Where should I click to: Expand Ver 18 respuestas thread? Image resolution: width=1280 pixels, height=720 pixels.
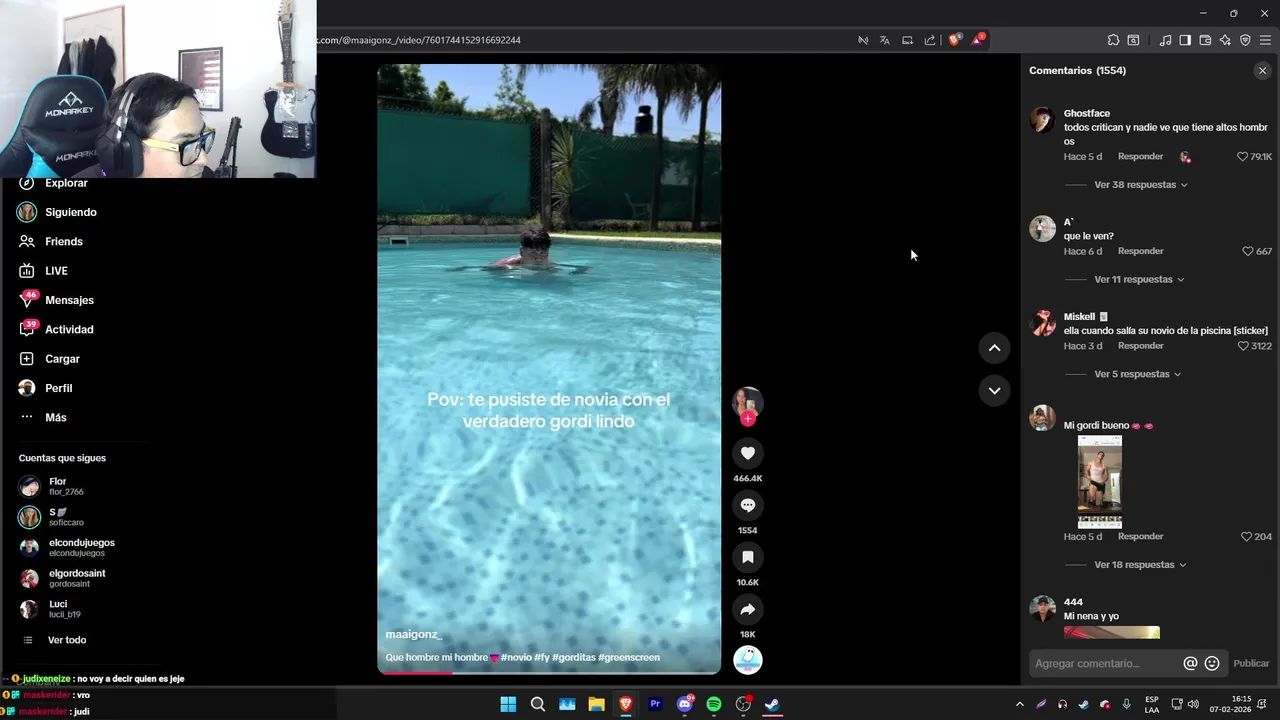point(1140,565)
